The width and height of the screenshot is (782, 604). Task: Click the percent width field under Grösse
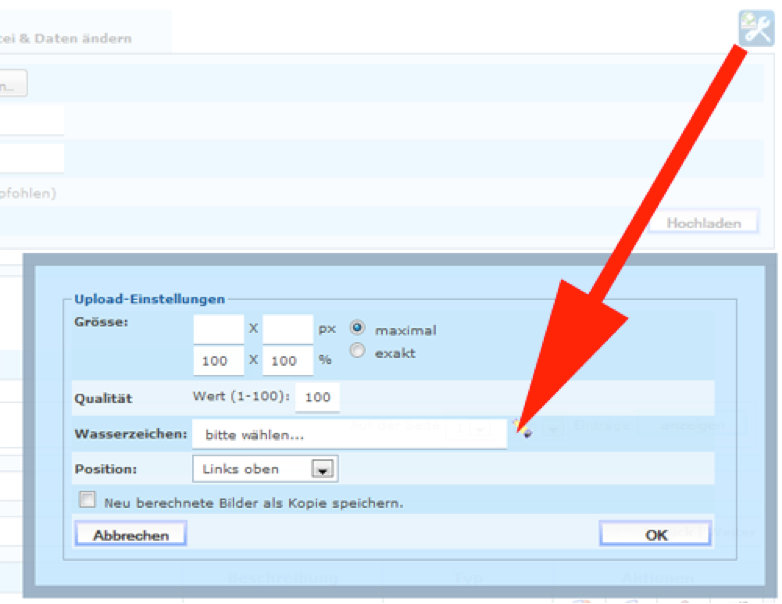click(218, 360)
